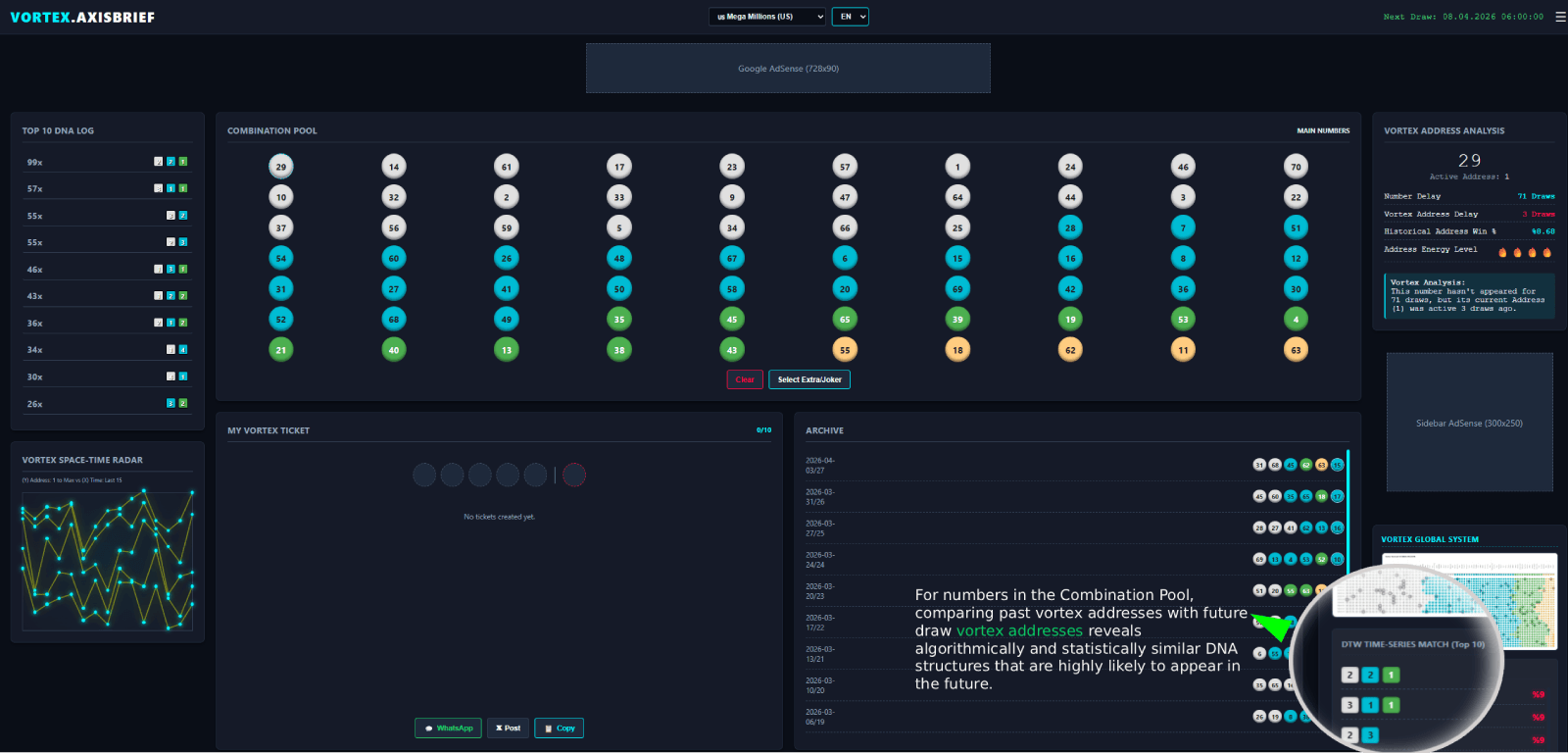Click the red Clear button
Screen dimensions: 1568x753
tap(745, 379)
